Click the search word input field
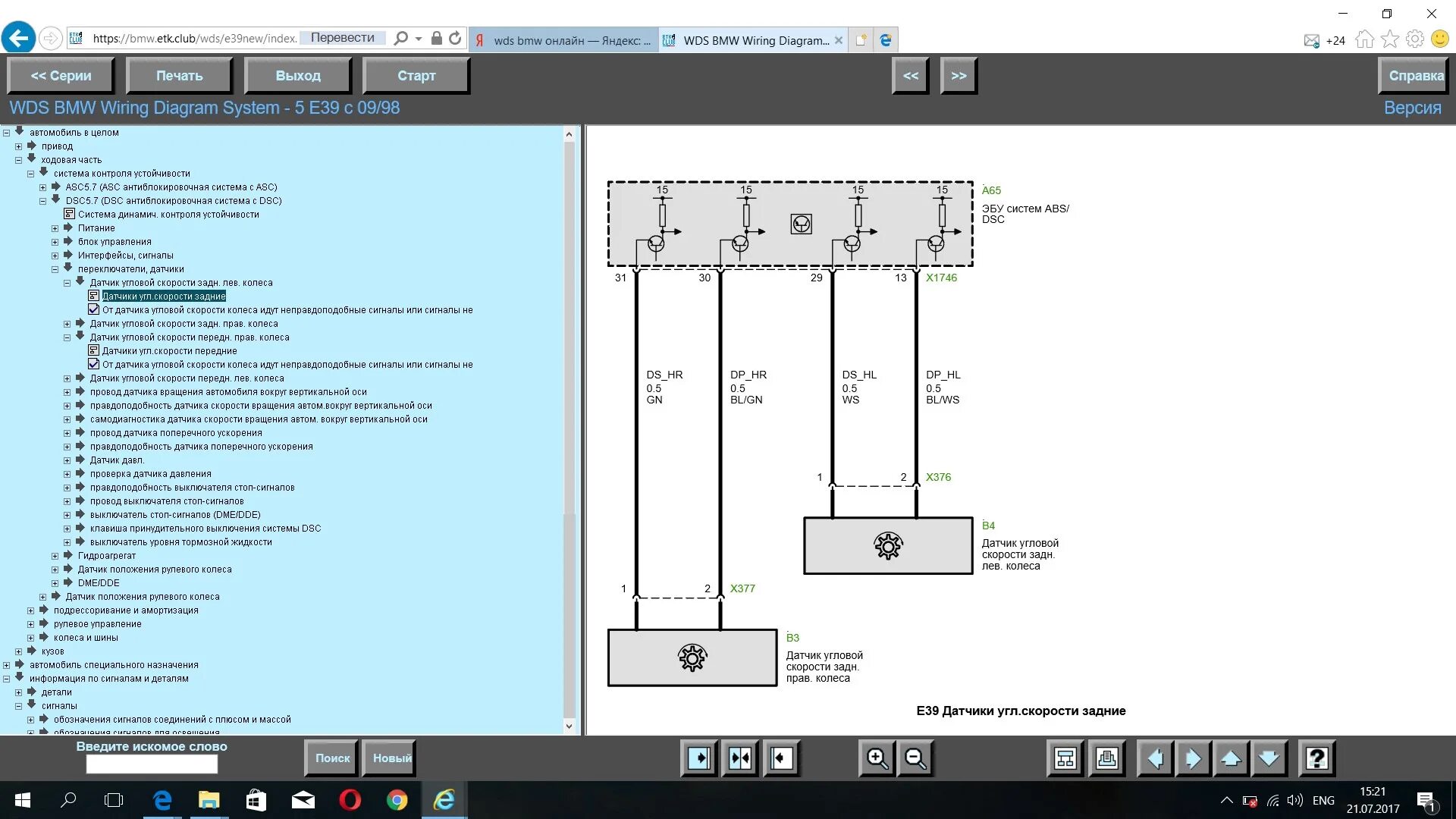 pyautogui.click(x=152, y=764)
